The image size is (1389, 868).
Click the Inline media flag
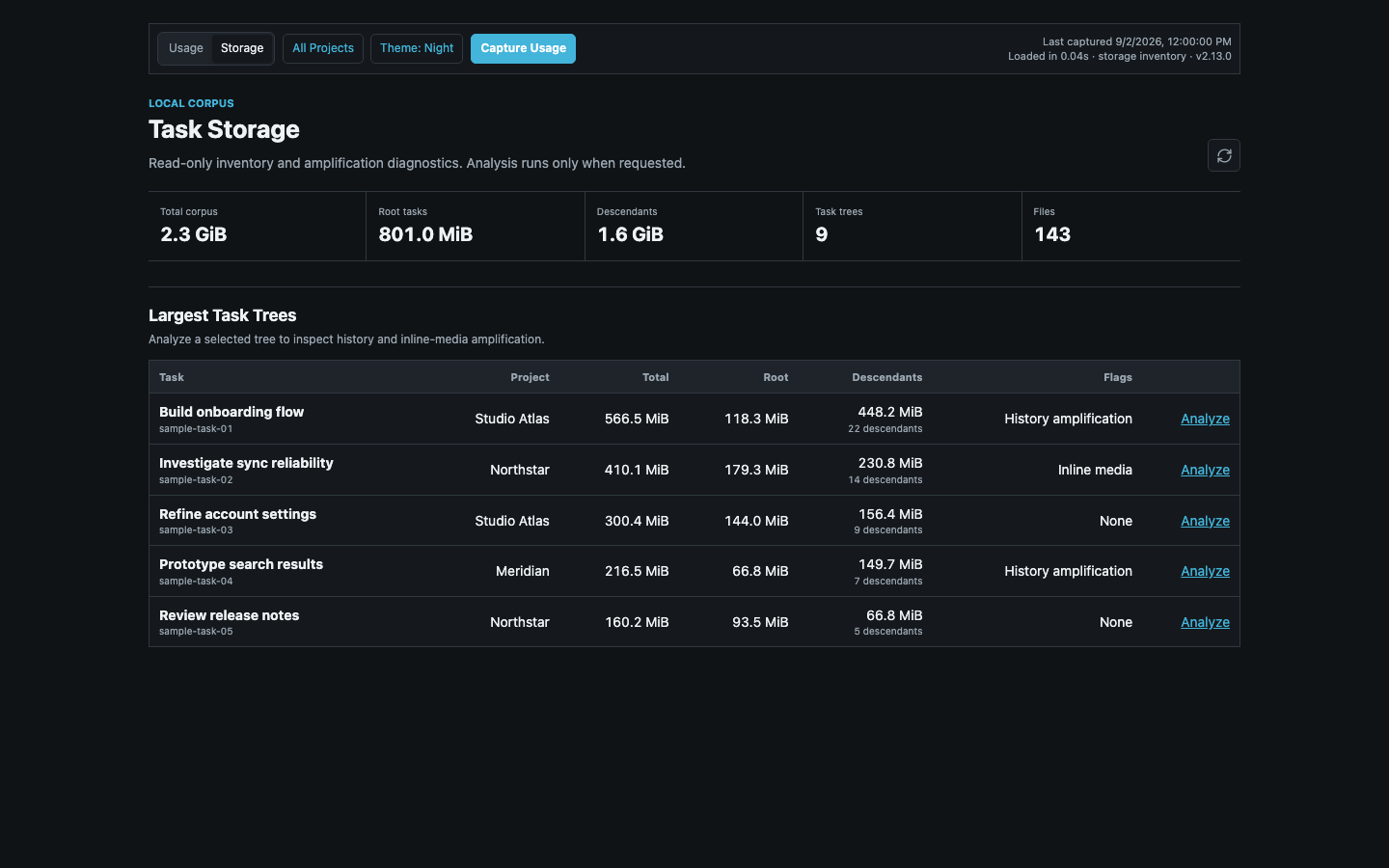tap(1095, 470)
